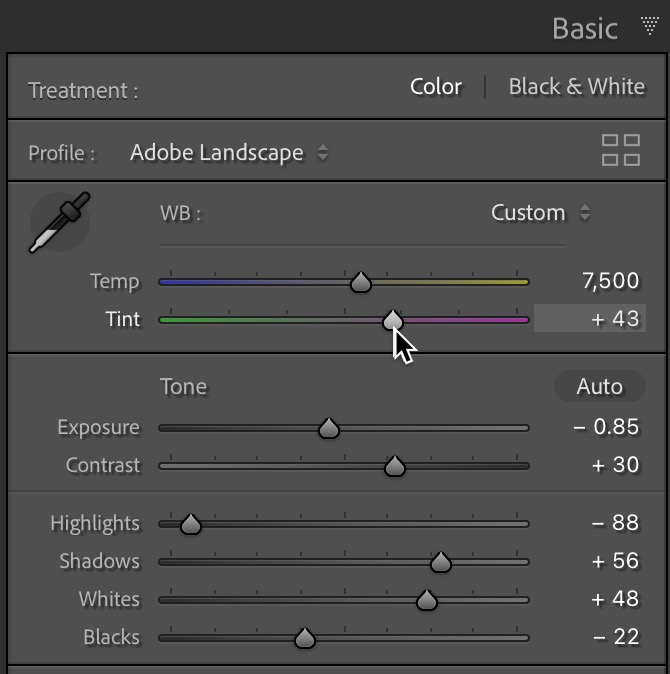
Task: Open the WB Custom preset dropdown
Action: (541, 213)
